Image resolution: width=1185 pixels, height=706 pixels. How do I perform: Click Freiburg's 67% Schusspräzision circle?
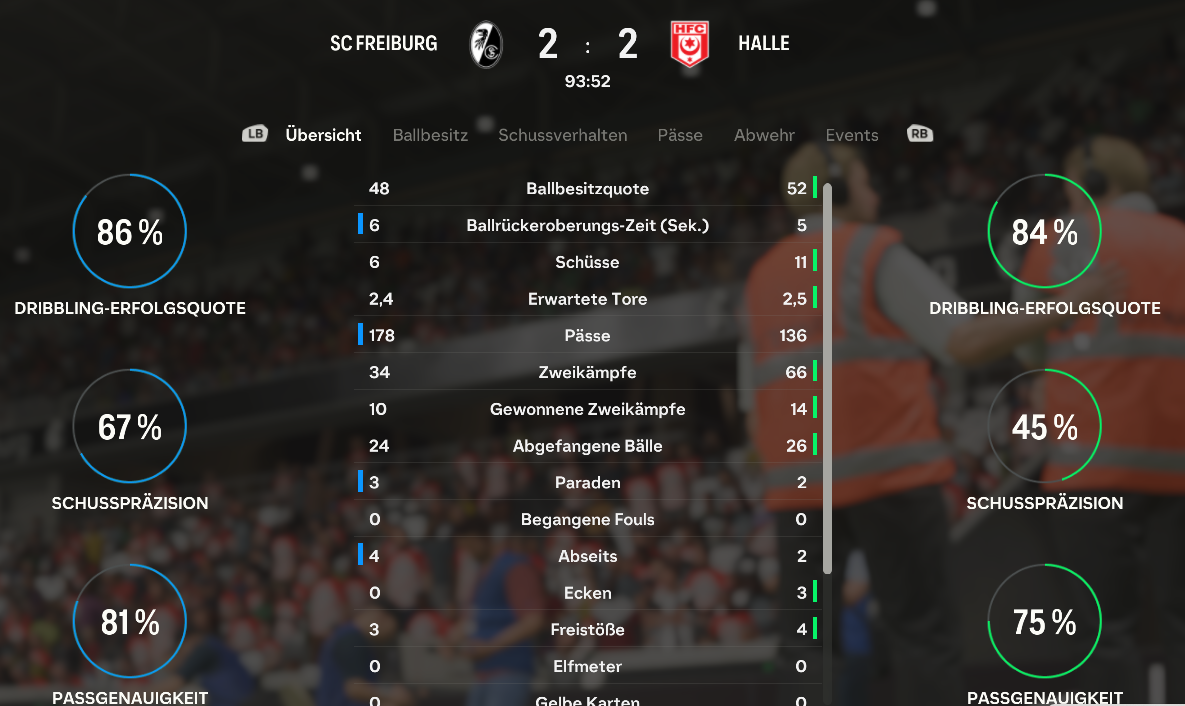click(130, 427)
